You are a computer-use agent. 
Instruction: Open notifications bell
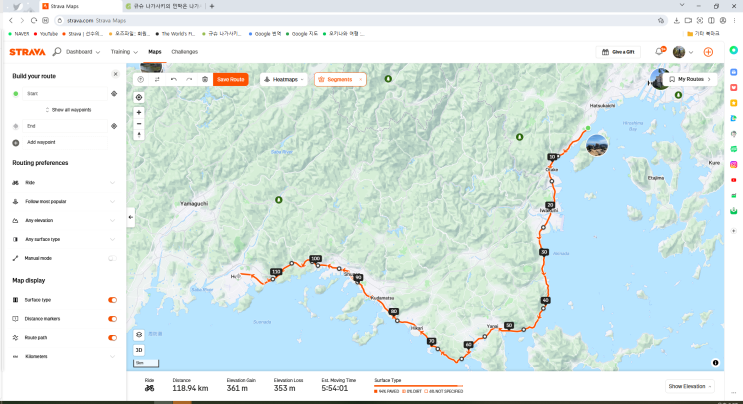pos(659,52)
